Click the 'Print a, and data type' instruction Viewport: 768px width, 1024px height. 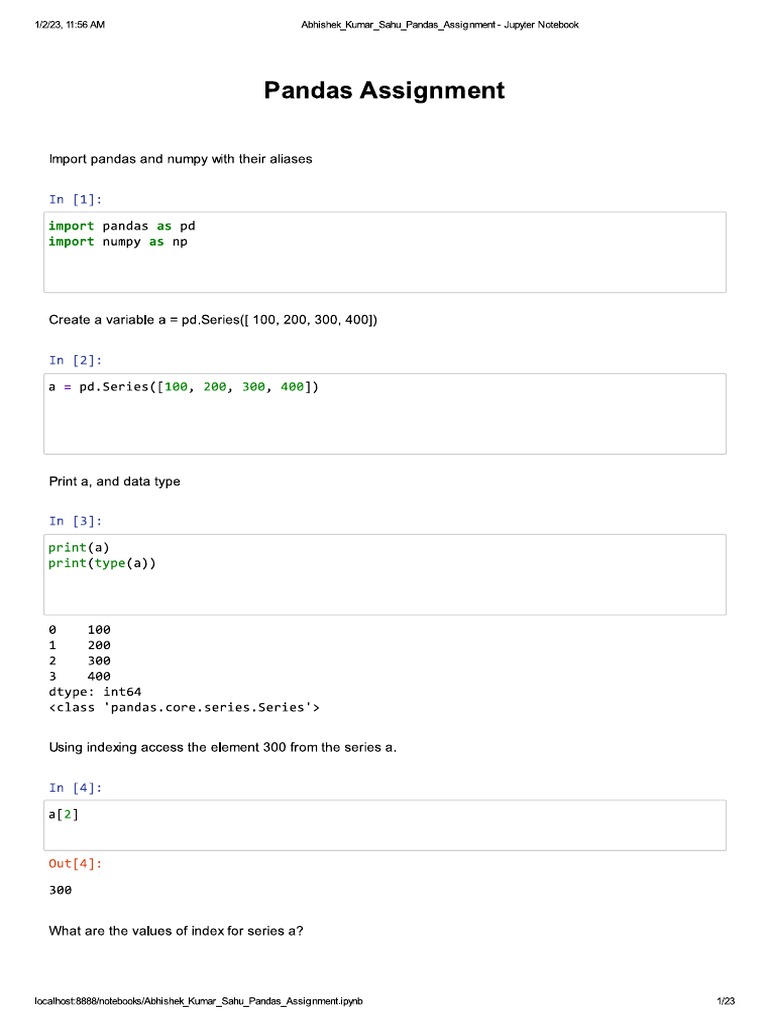click(x=115, y=481)
